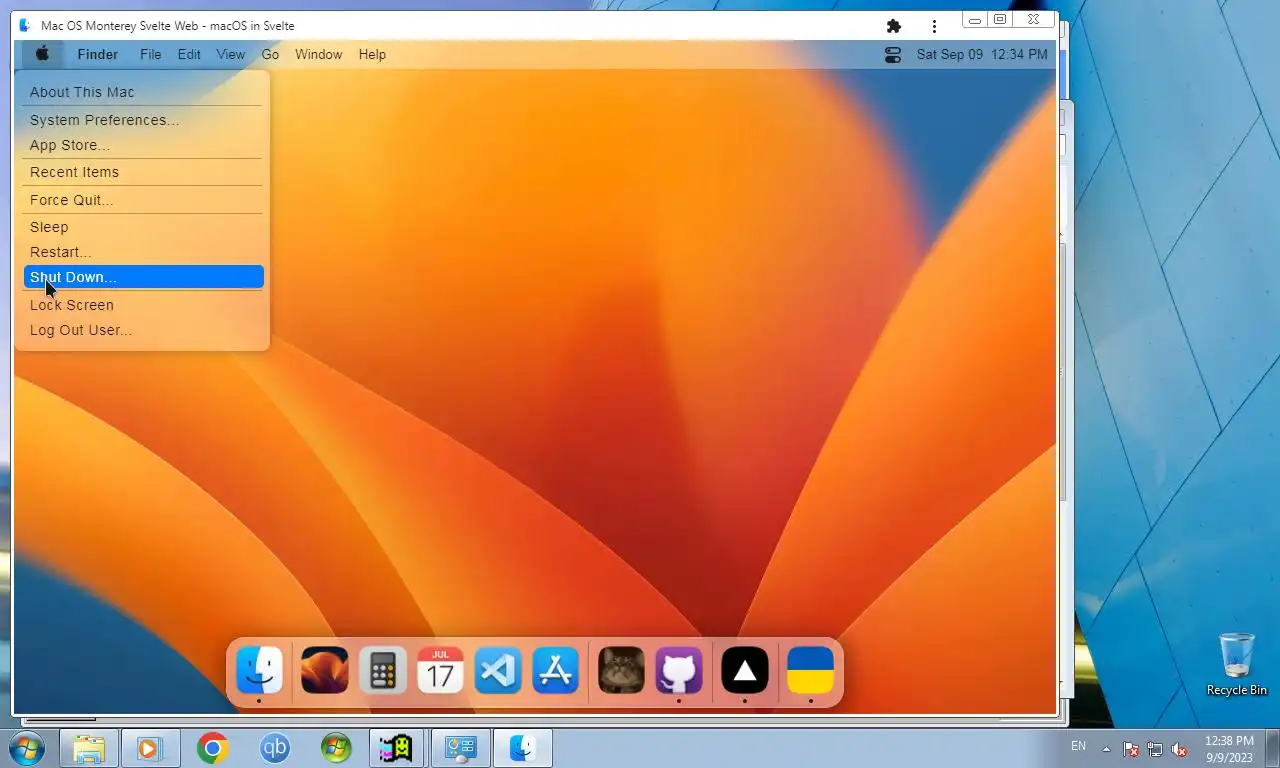This screenshot has height=768, width=1280.
Task: Open the browser three-dot menu
Action: (934, 26)
